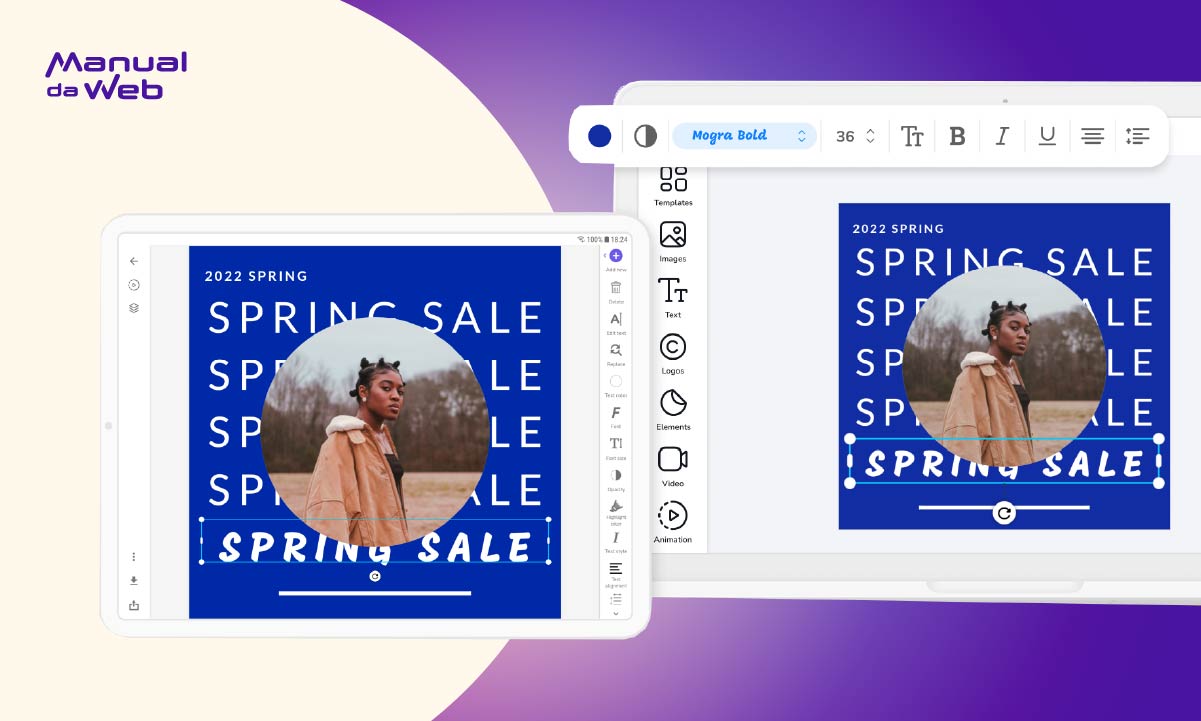Click the center align icon in floating toolbar
The height and width of the screenshot is (721, 1201).
(1092, 136)
